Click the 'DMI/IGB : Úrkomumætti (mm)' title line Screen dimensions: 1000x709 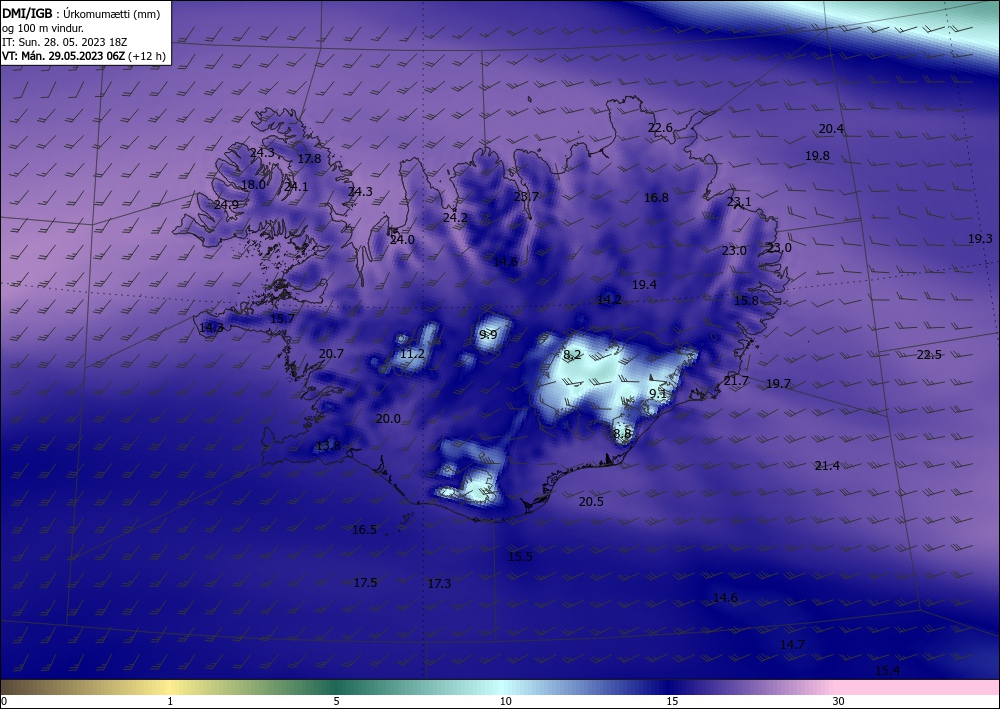point(81,13)
